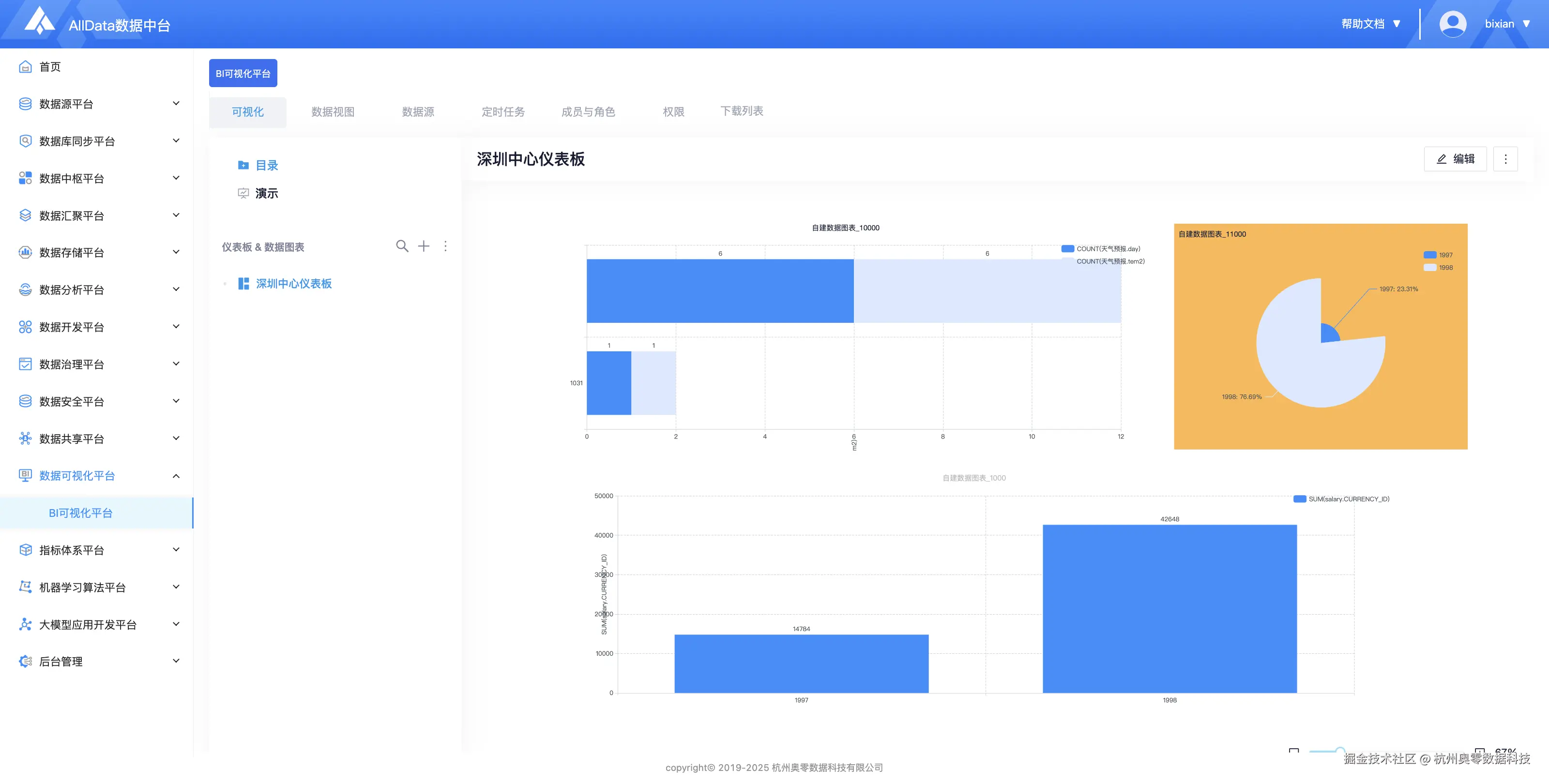This screenshot has width=1549, height=784.
Task: Open the three-dot menu beside dashboard list
Action: pos(445,246)
